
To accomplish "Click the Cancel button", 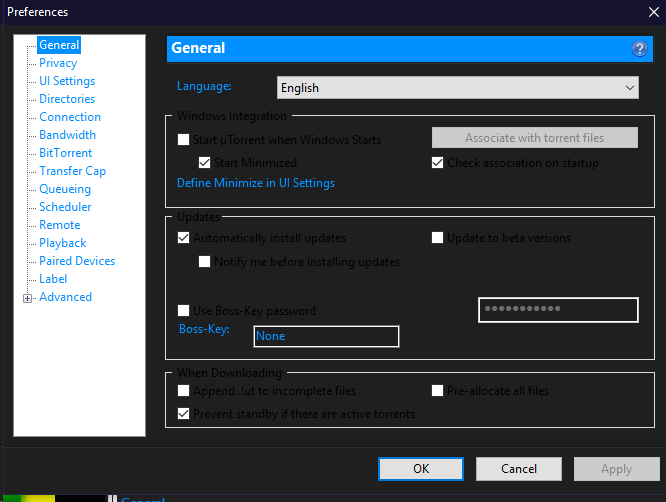I will pyautogui.click(x=519, y=469).
